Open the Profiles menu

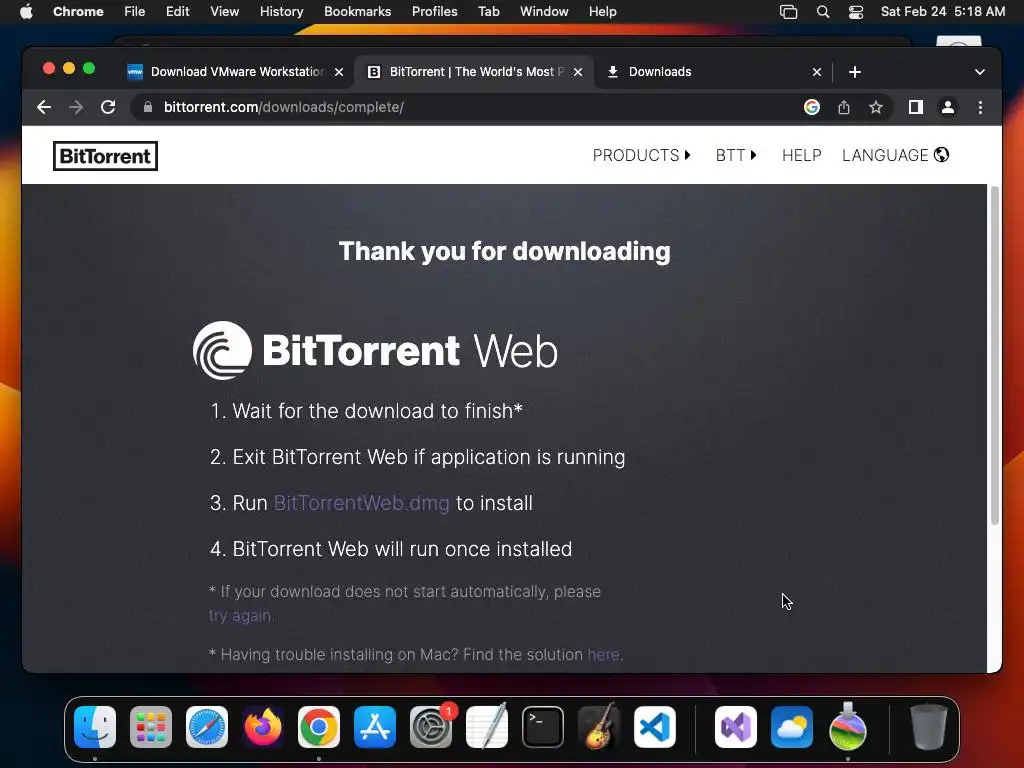point(435,12)
